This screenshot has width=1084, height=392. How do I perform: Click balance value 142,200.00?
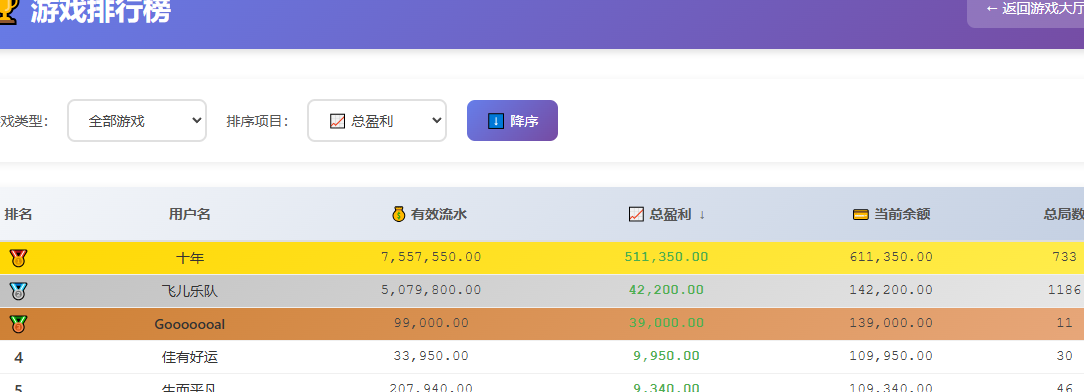[x=891, y=290]
